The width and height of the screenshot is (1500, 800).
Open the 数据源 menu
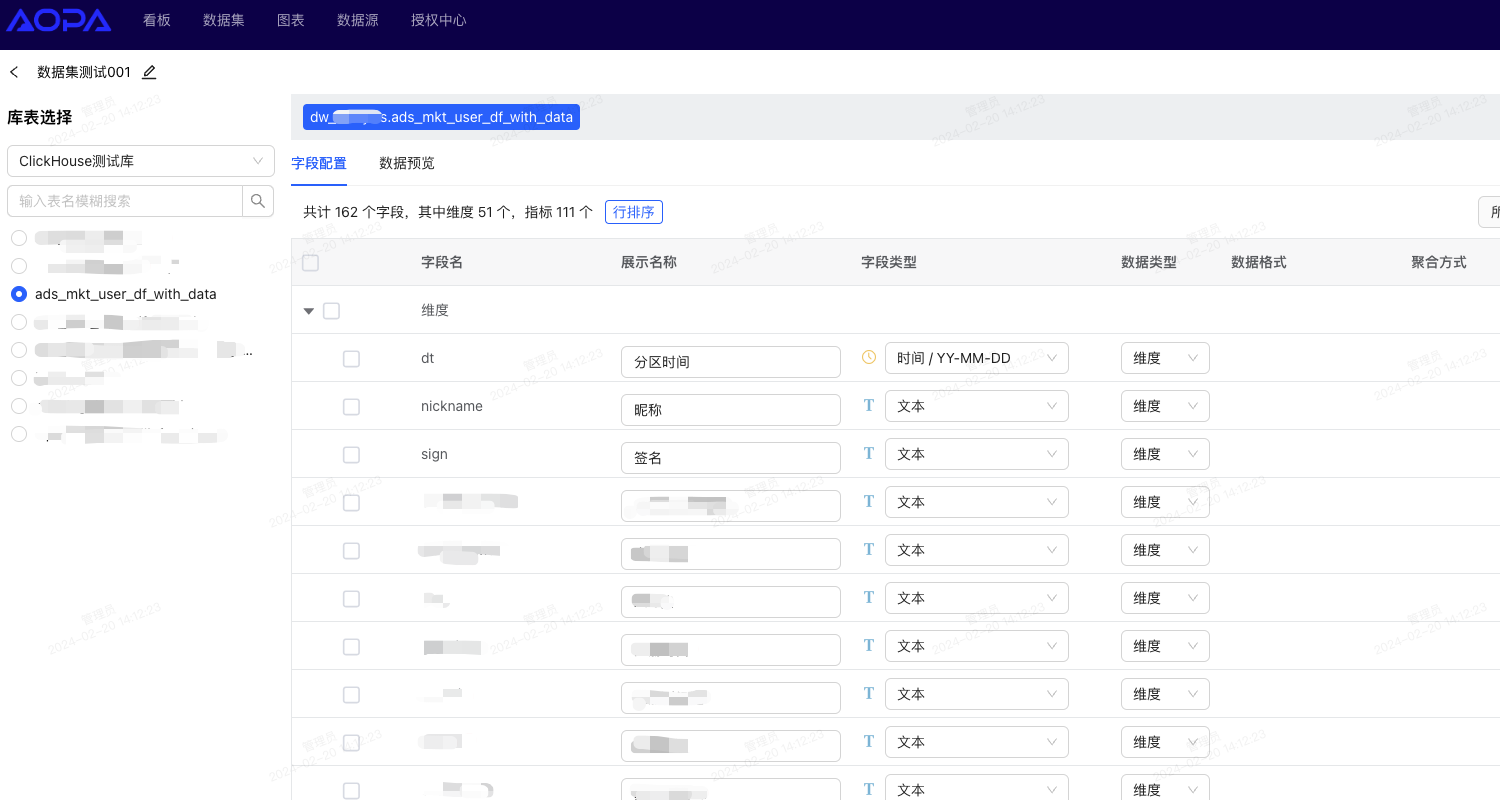pos(358,20)
